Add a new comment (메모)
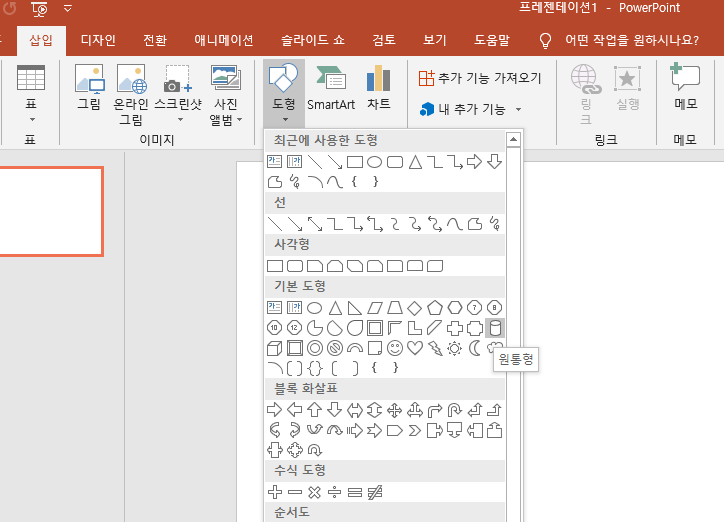 click(685, 87)
